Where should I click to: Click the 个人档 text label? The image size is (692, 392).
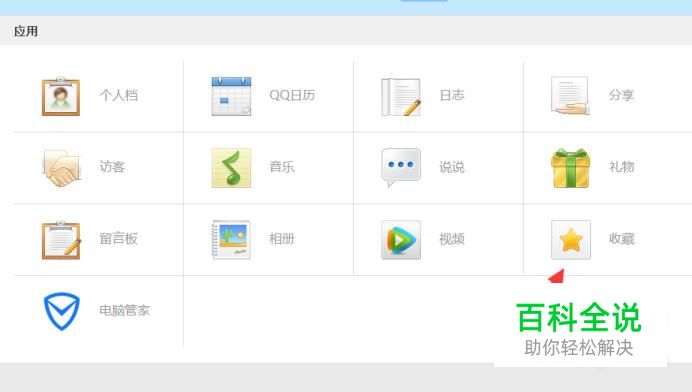[119, 95]
